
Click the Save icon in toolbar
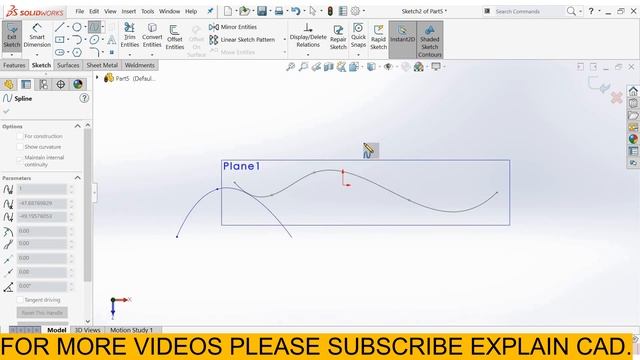(x=262, y=11)
